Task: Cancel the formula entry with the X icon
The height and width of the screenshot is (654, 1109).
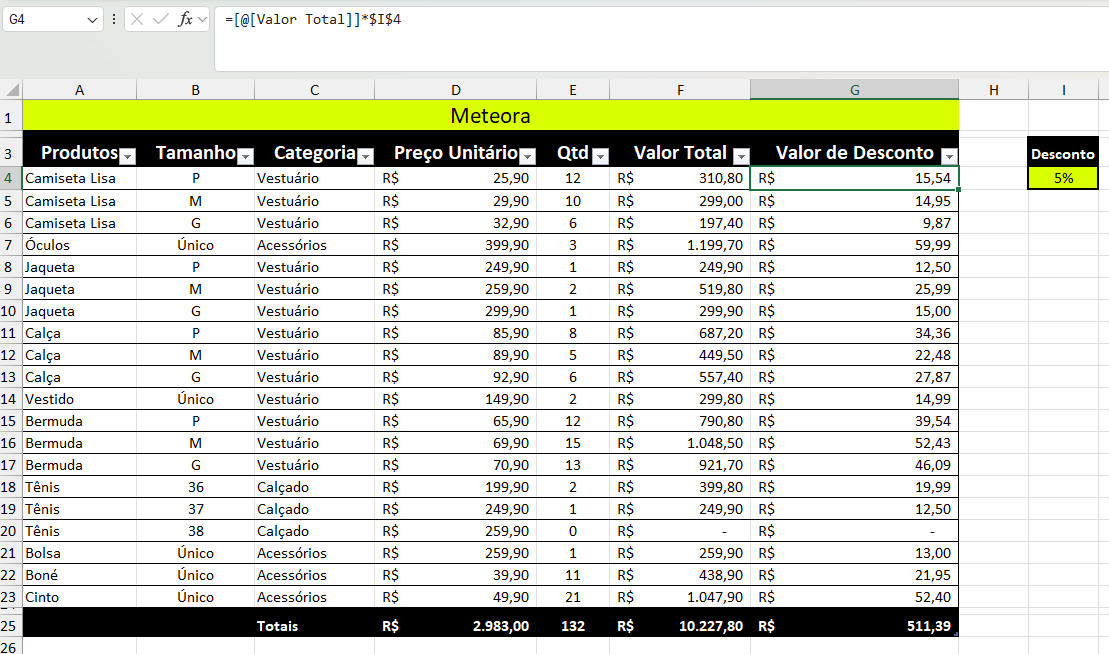Action: pos(137,19)
